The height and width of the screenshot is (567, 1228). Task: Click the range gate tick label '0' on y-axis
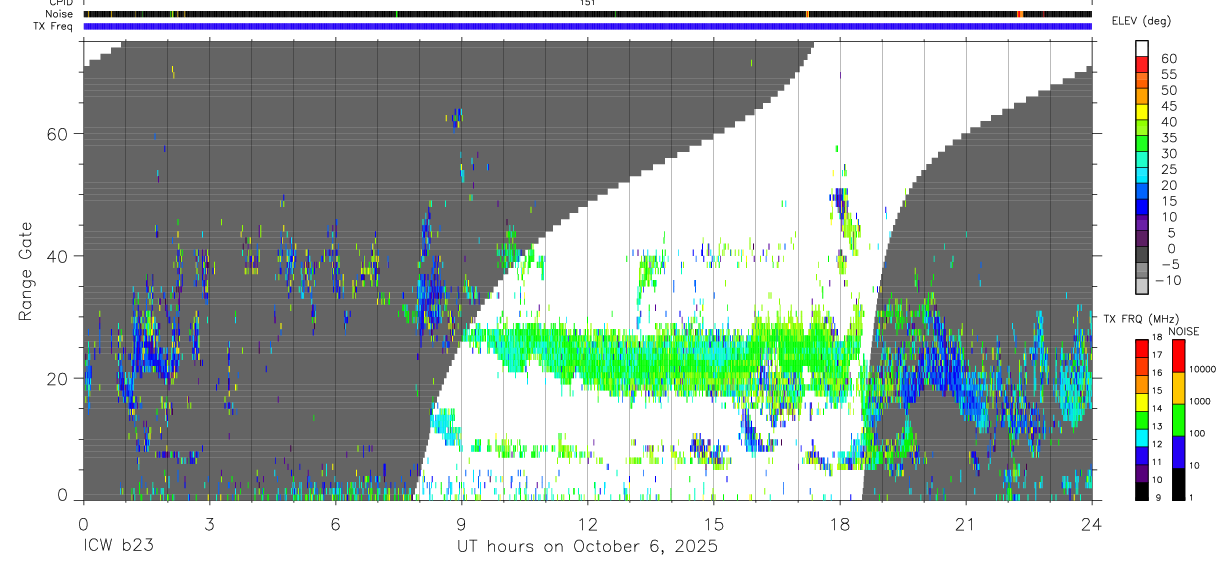(x=63, y=495)
